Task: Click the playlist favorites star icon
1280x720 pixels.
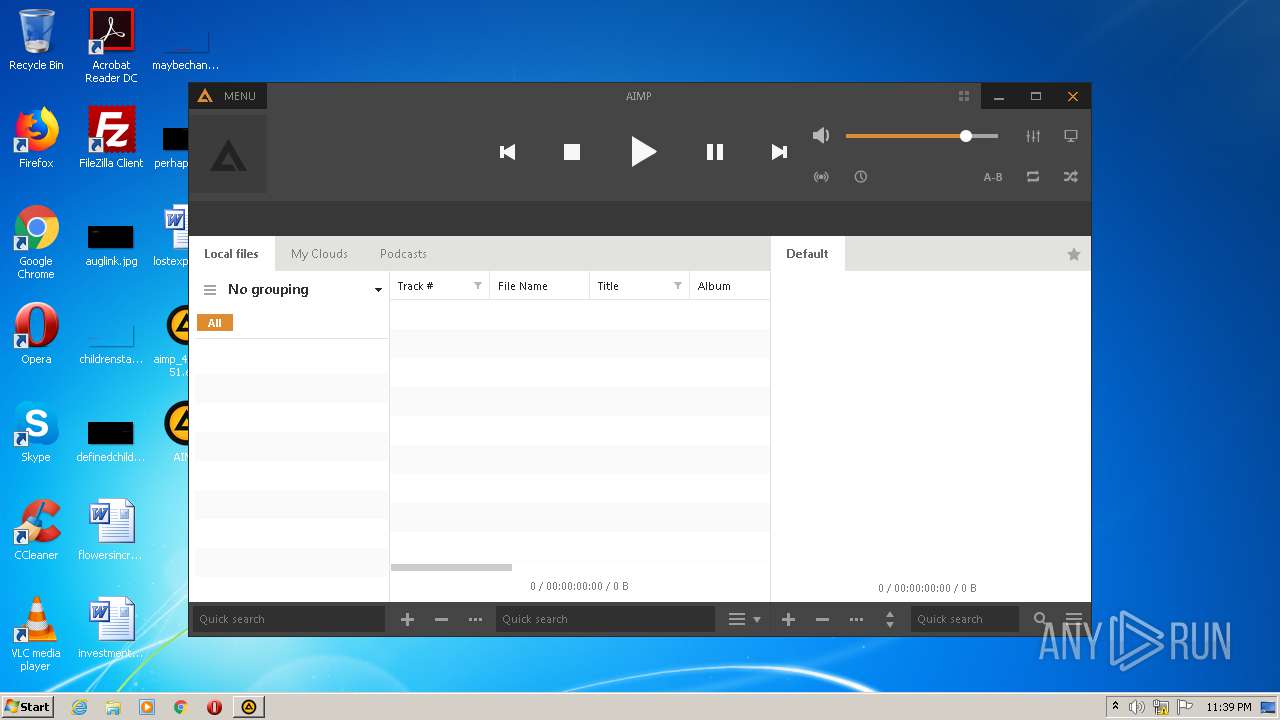Action: 1074,254
